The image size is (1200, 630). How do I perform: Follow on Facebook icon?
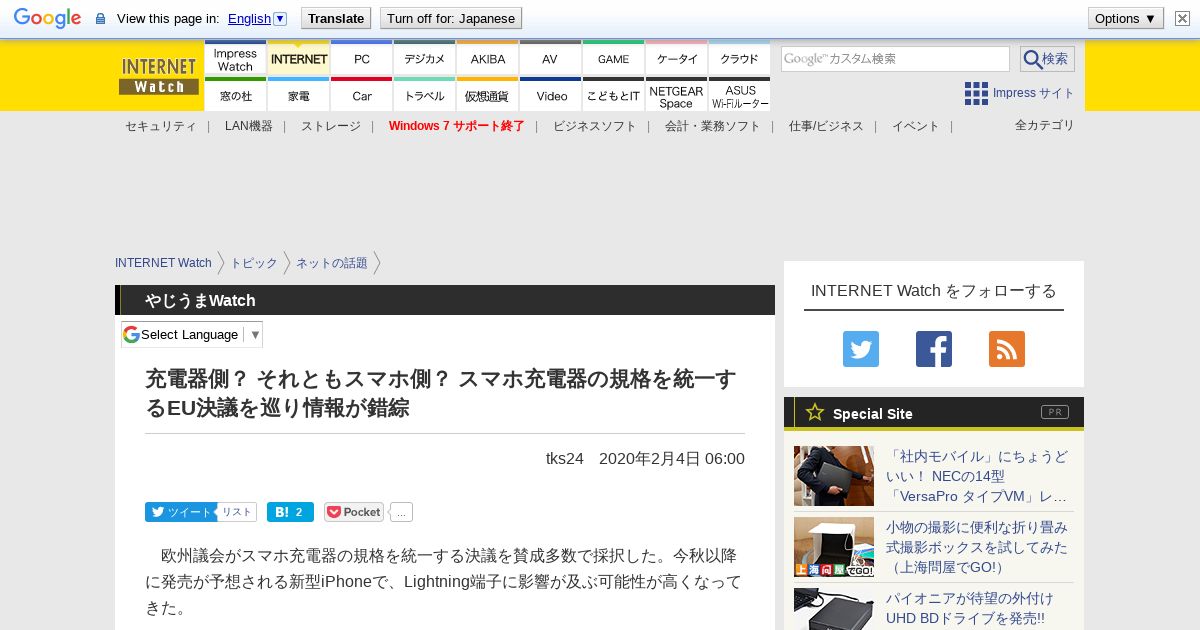[934, 349]
